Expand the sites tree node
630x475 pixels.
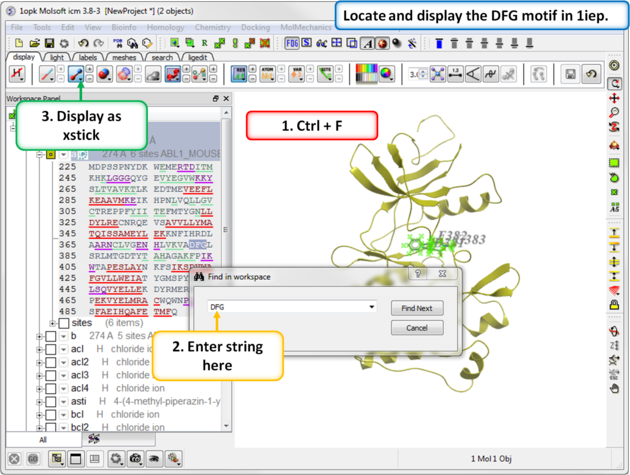click(52, 324)
